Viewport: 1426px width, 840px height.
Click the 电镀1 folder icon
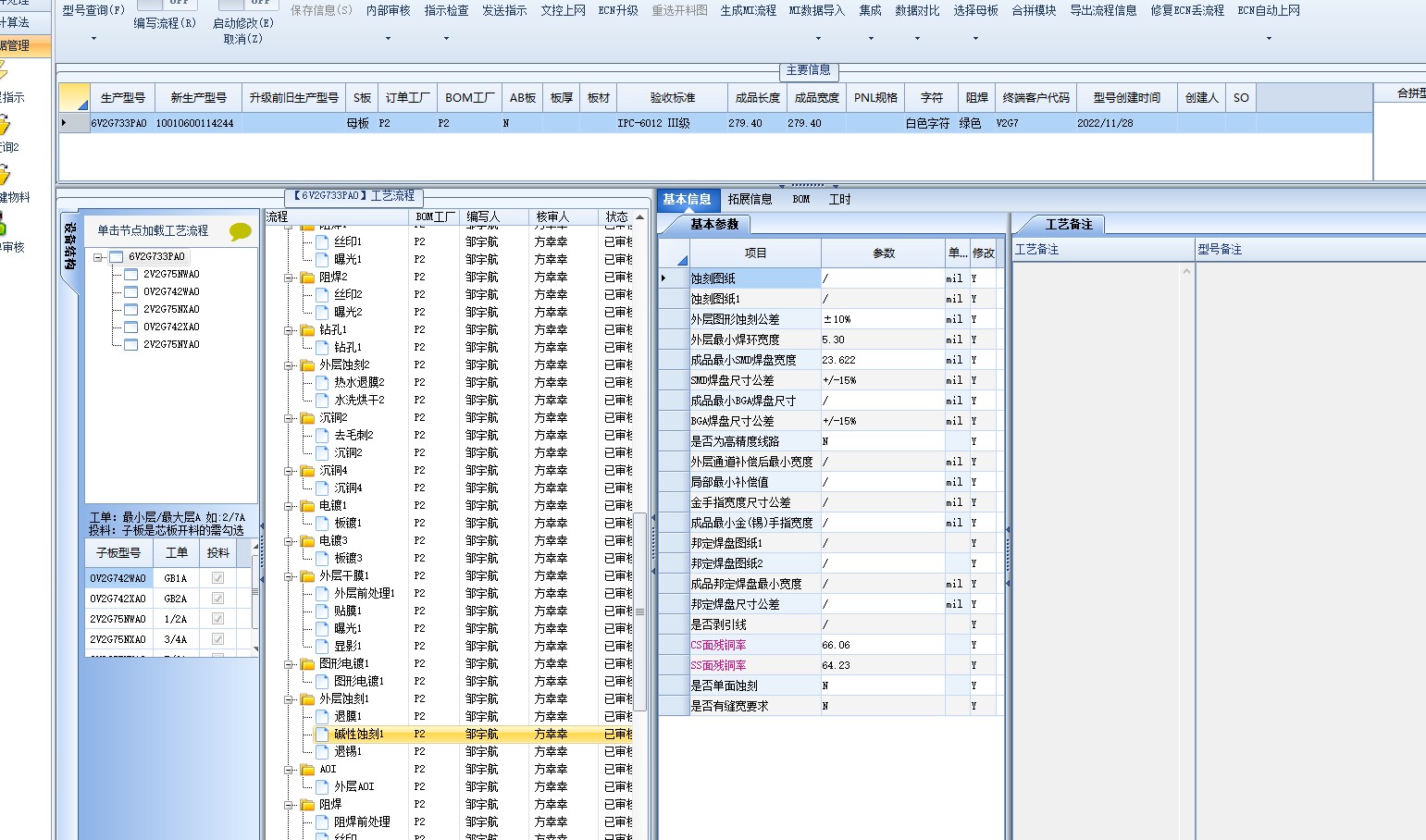pos(308,505)
